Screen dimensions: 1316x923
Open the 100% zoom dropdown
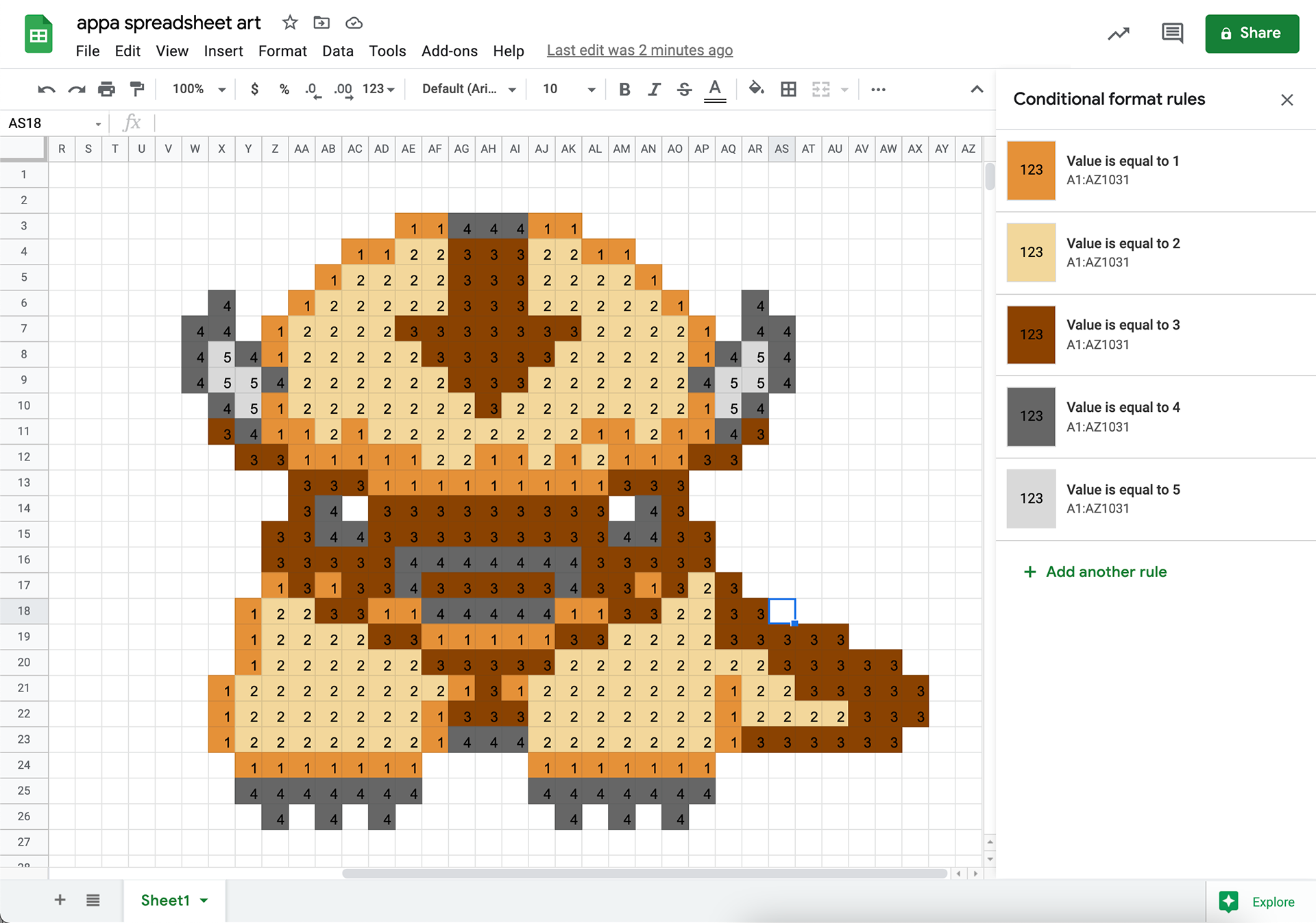[x=199, y=89]
